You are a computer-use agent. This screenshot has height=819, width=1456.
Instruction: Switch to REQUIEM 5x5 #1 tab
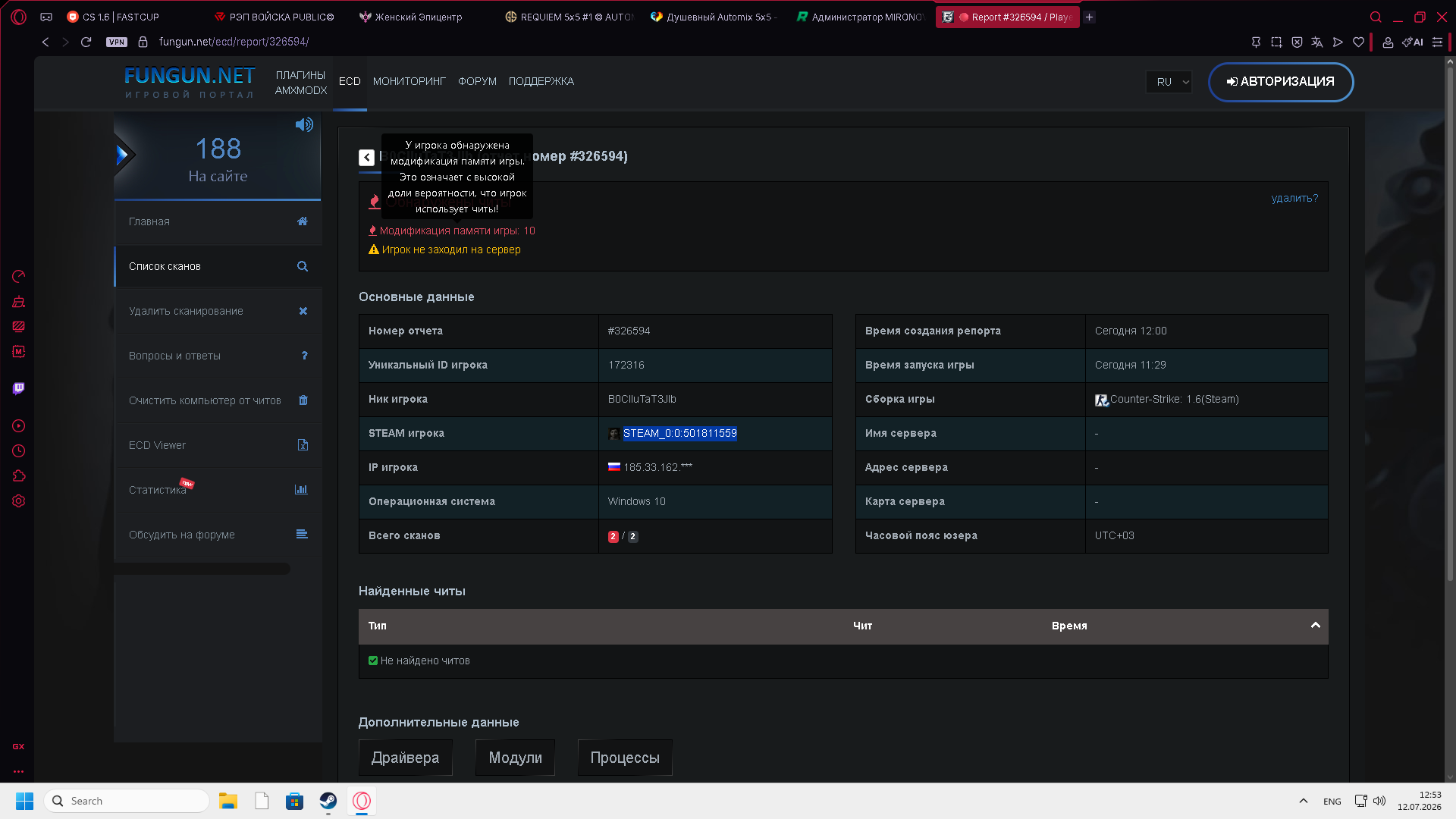(569, 17)
